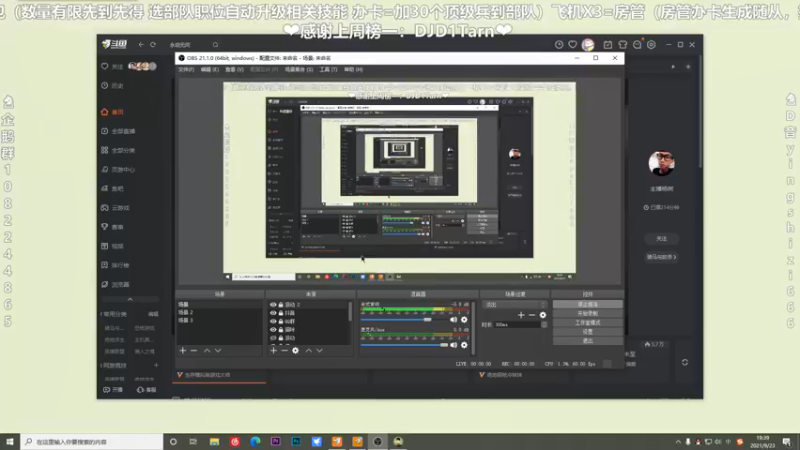The height and width of the screenshot is (450, 800).
Task: Open source properties gear under 来源 list
Action: point(295,351)
